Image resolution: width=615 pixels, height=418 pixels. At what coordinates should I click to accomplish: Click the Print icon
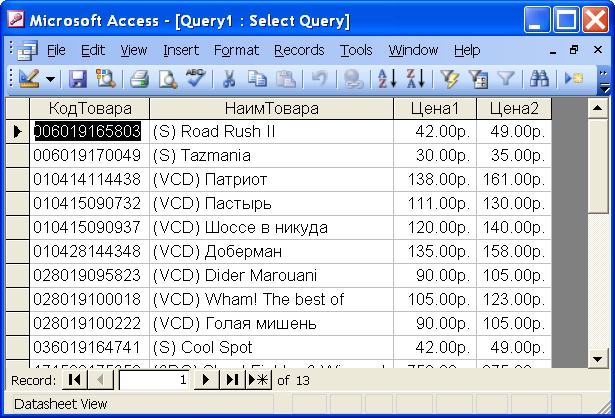point(139,79)
